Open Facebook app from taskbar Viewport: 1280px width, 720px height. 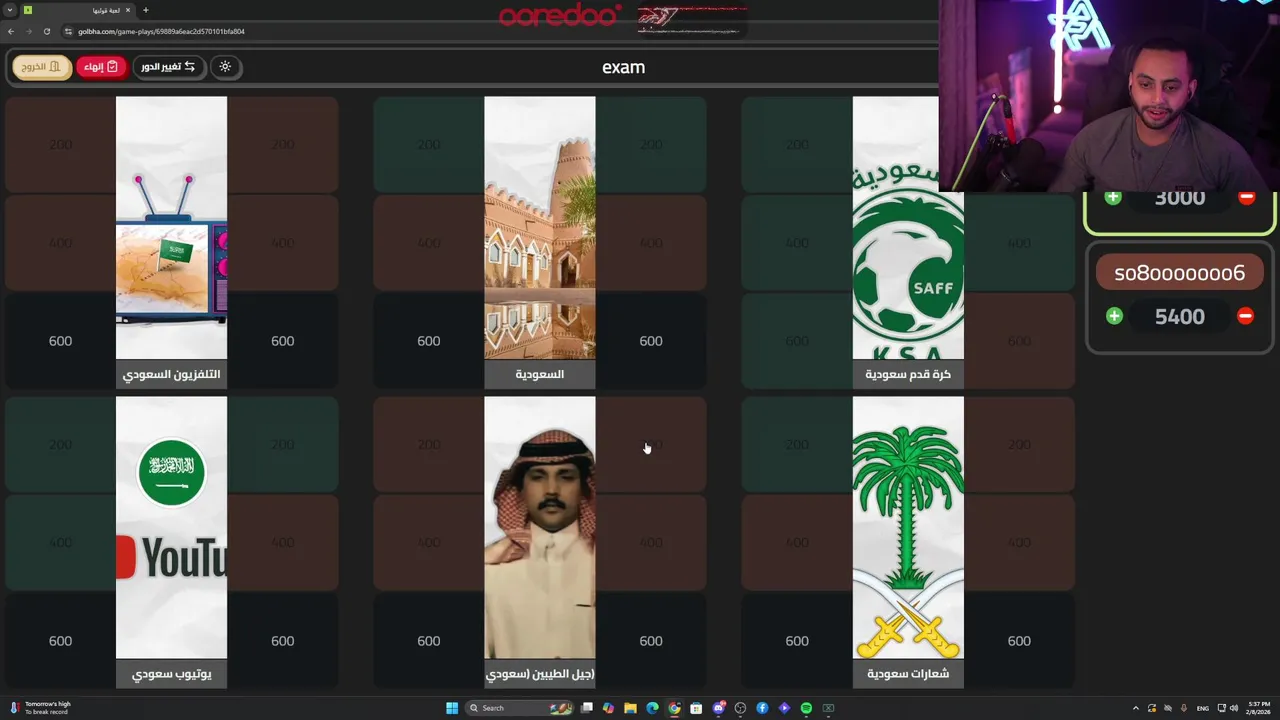762,708
